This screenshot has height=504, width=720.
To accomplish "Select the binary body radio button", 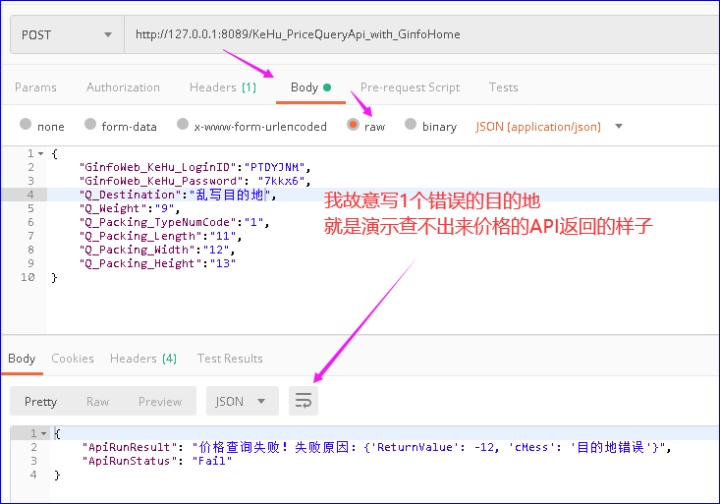I will click(x=411, y=124).
